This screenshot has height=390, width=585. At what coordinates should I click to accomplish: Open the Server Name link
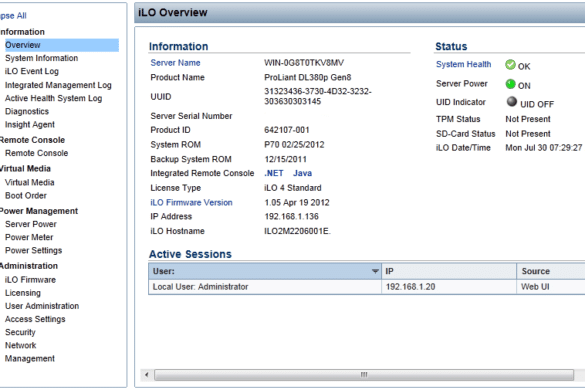tap(175, 63)
